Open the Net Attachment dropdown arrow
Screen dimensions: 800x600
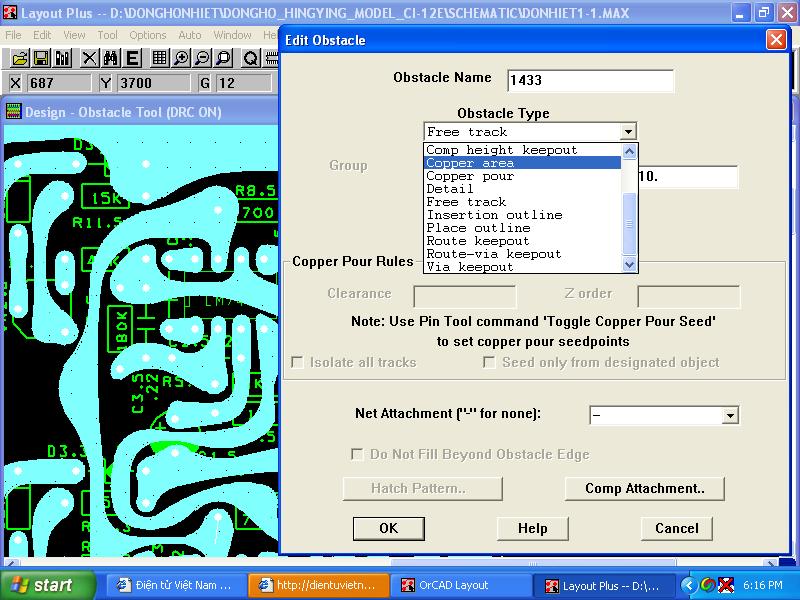[x=730, y=415]
